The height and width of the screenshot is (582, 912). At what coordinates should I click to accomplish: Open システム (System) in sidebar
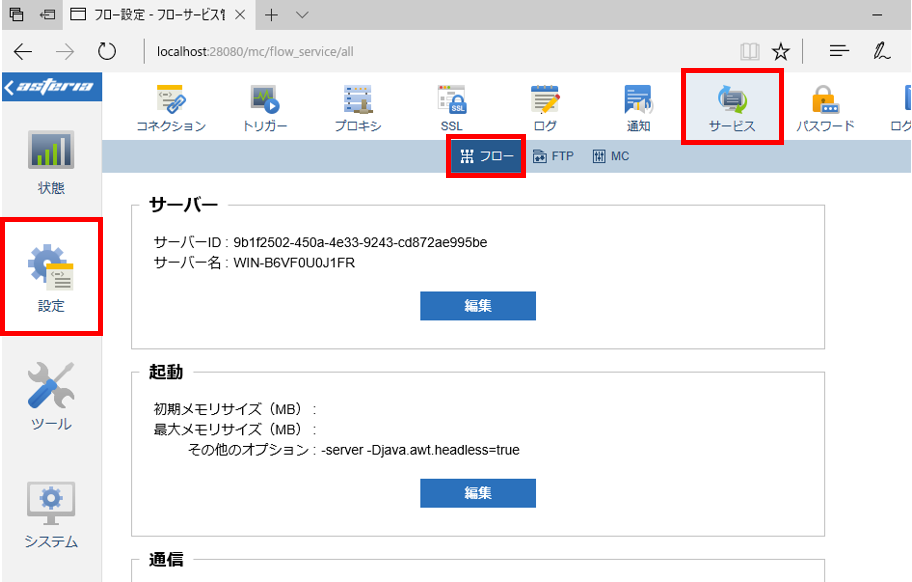pyautogui.click(x=51, y=515)
